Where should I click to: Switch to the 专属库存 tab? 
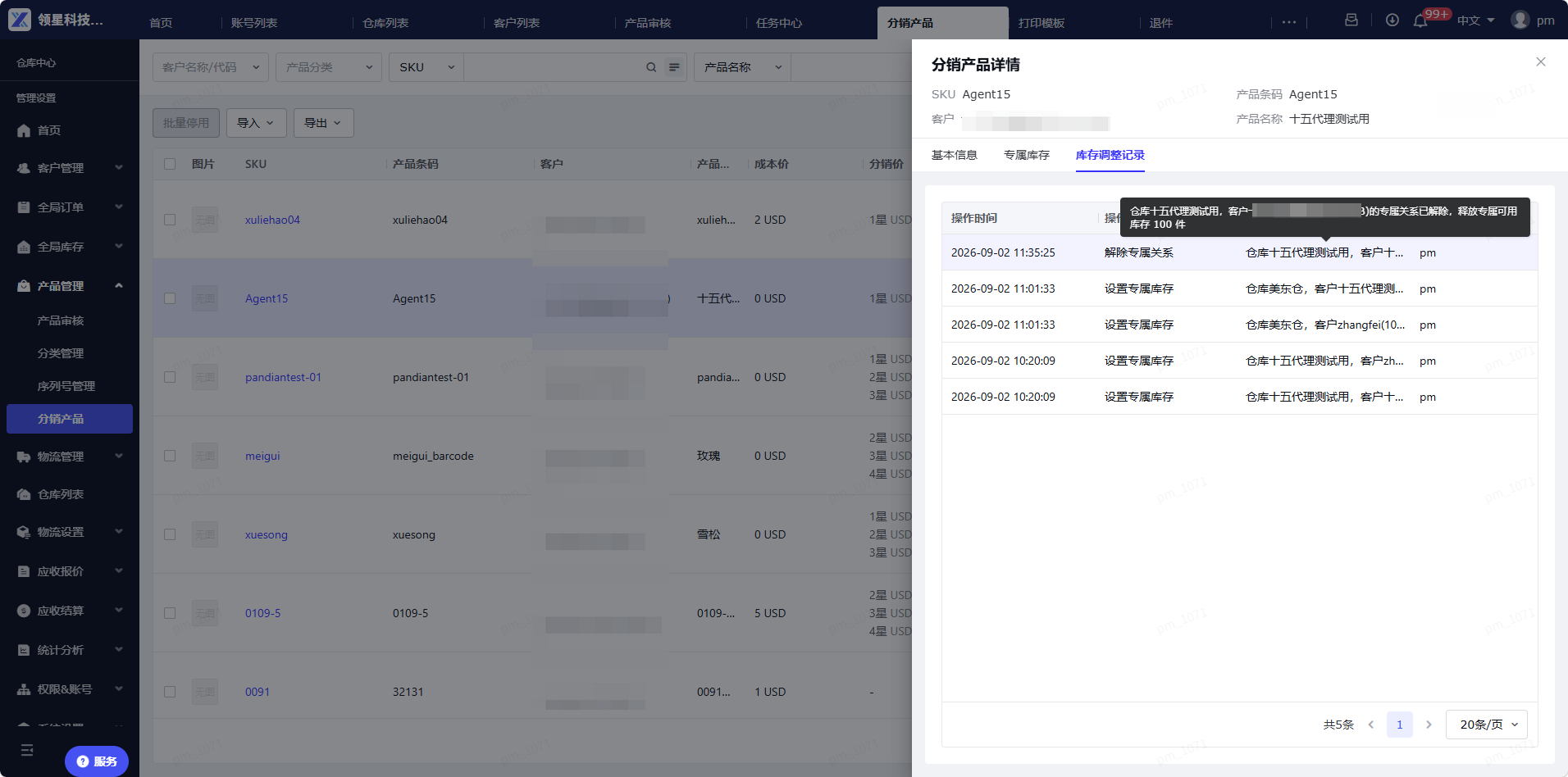pos(1027,155)
